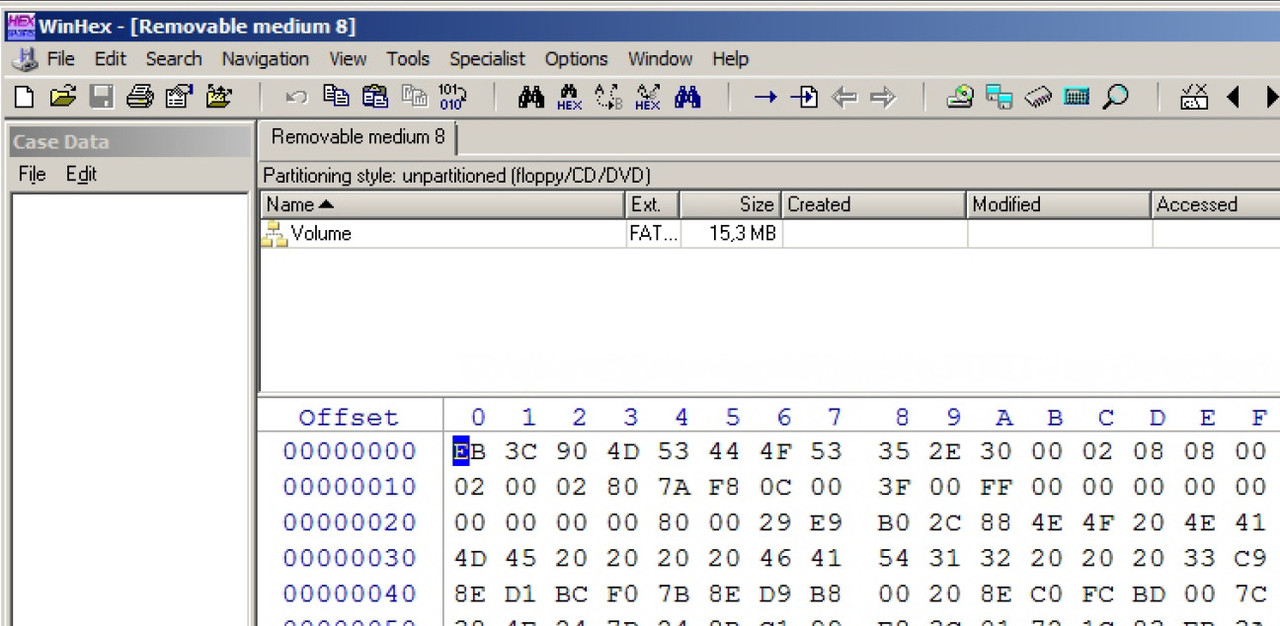
Task: Open the Edit menu in main menu bar
Action: pyautogui.click(x=110, y=59)
